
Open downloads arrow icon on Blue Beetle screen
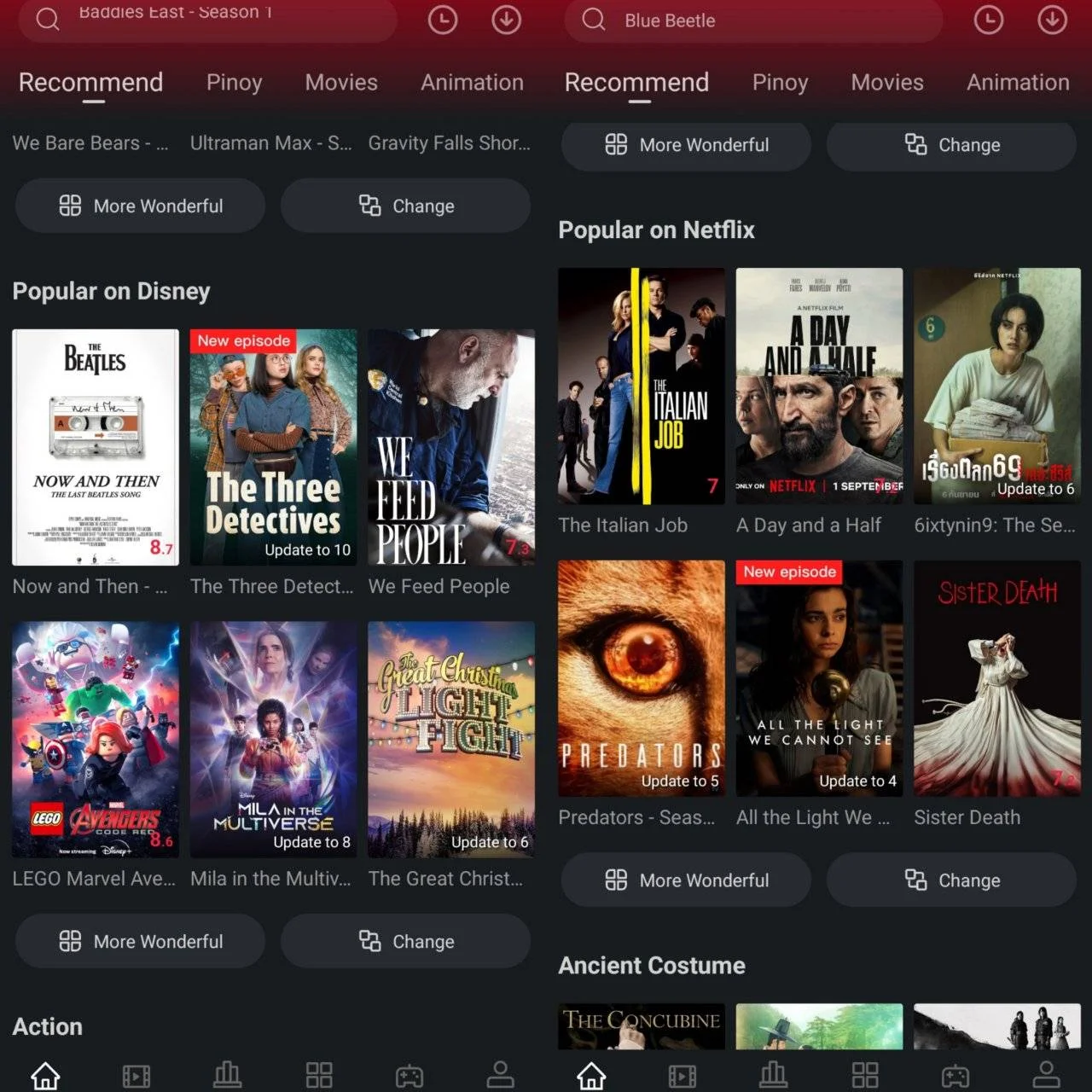tap(1053, 20)
